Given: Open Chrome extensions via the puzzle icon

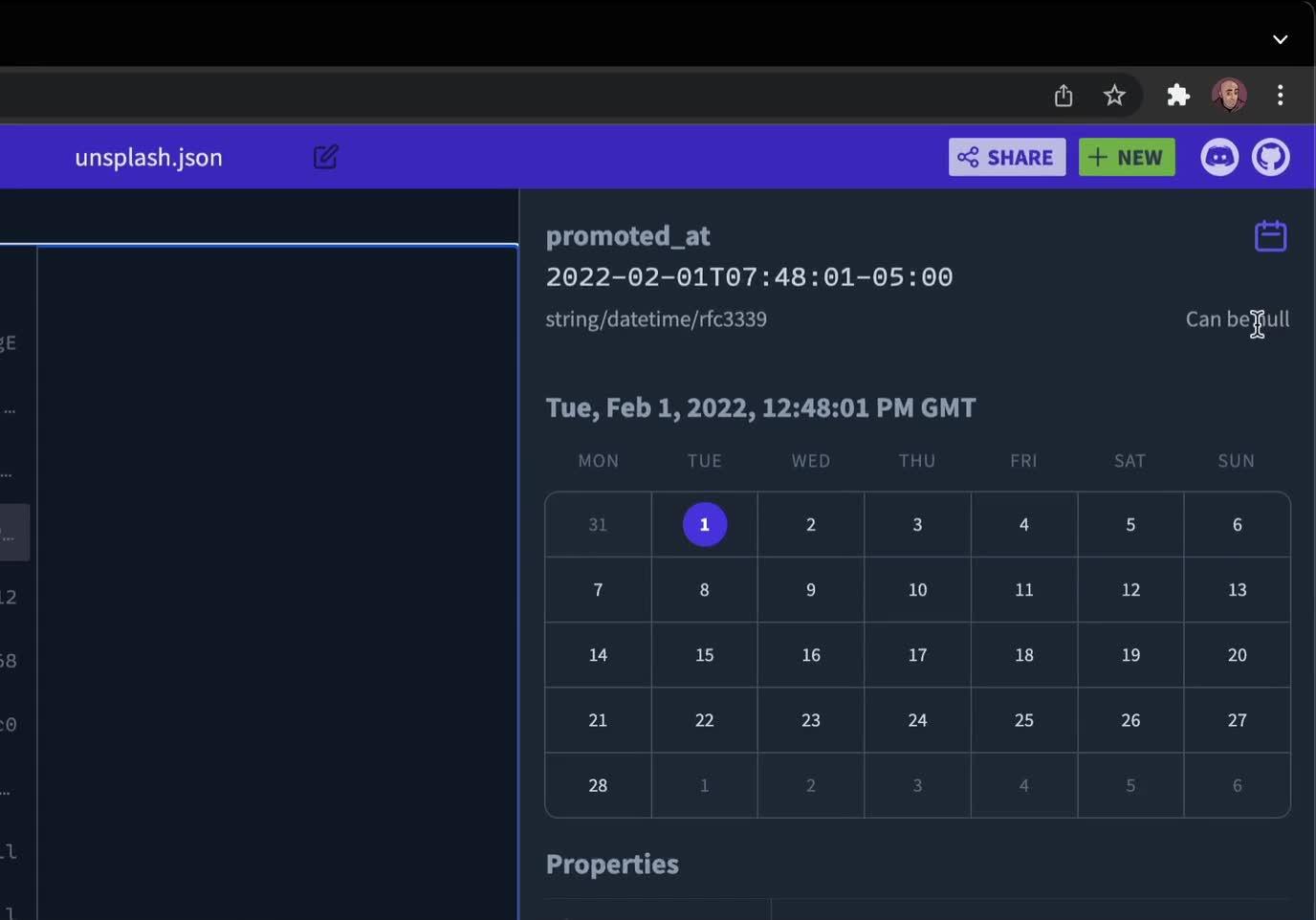Looking at the screenshot, I should pos(1178,95).
